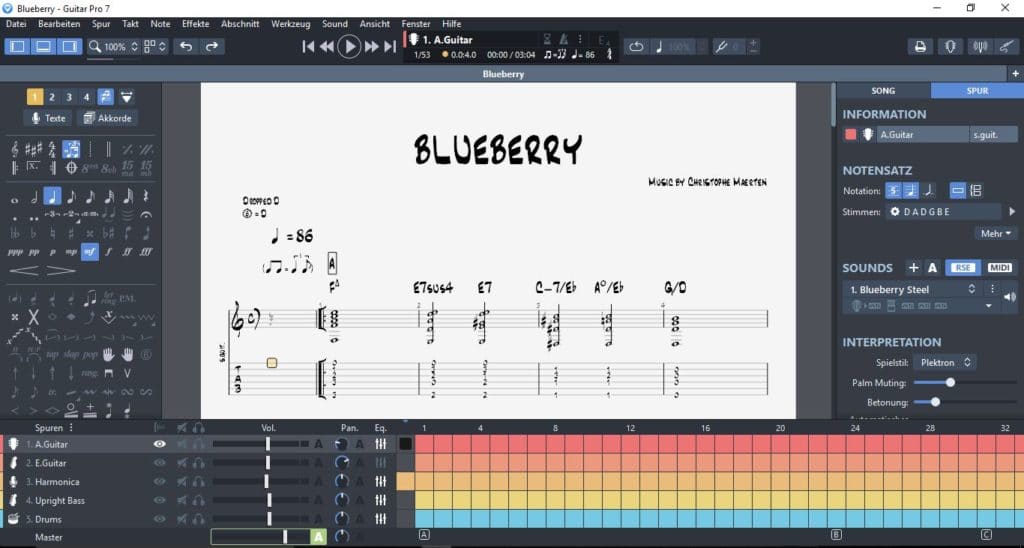Solo the Upright Bass track
The height and width of the screenshot is (548, 1024).
(199, 500)
